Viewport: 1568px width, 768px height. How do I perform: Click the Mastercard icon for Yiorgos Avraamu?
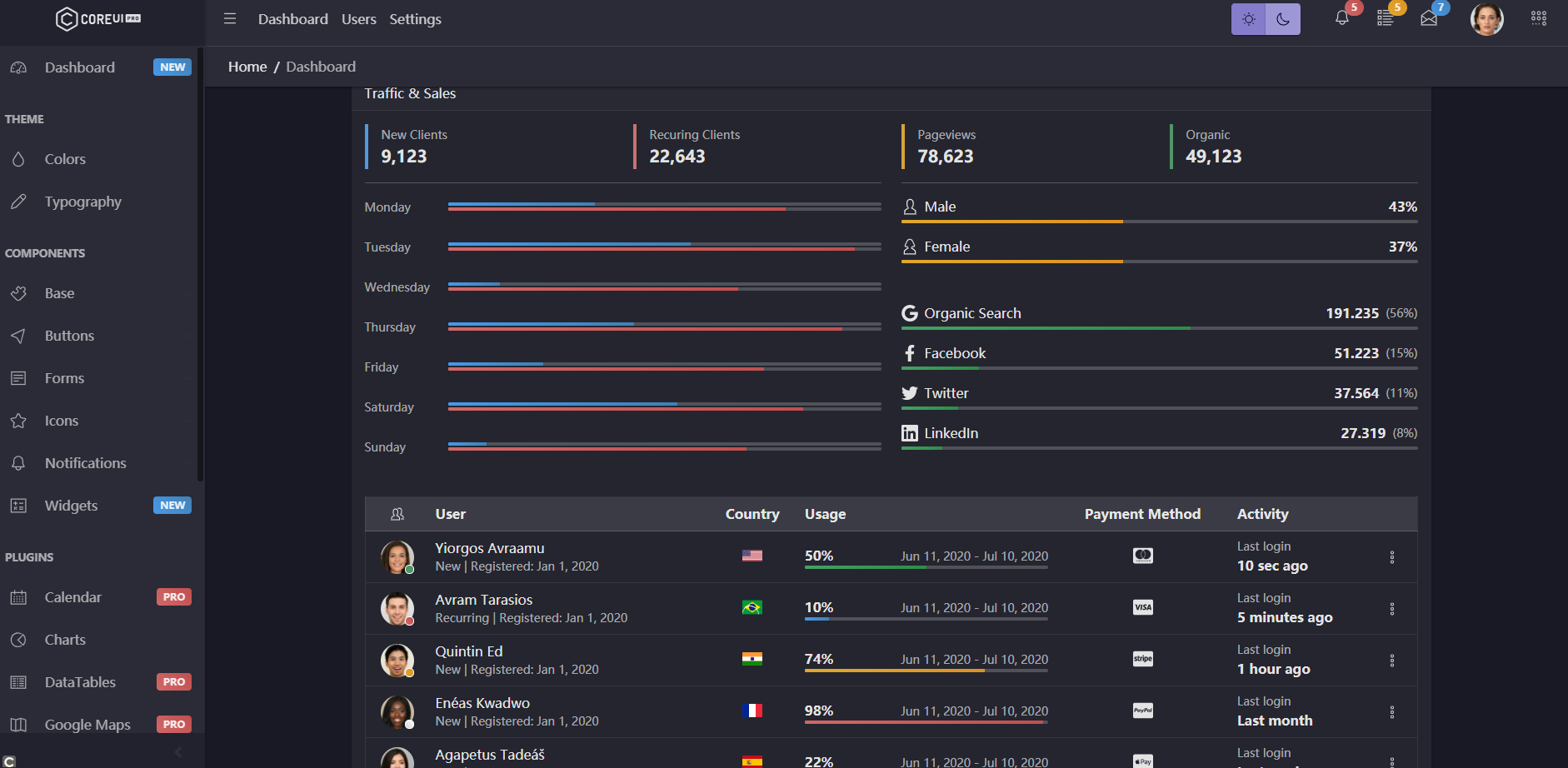pyautogui.click(x=1143, y=556)
